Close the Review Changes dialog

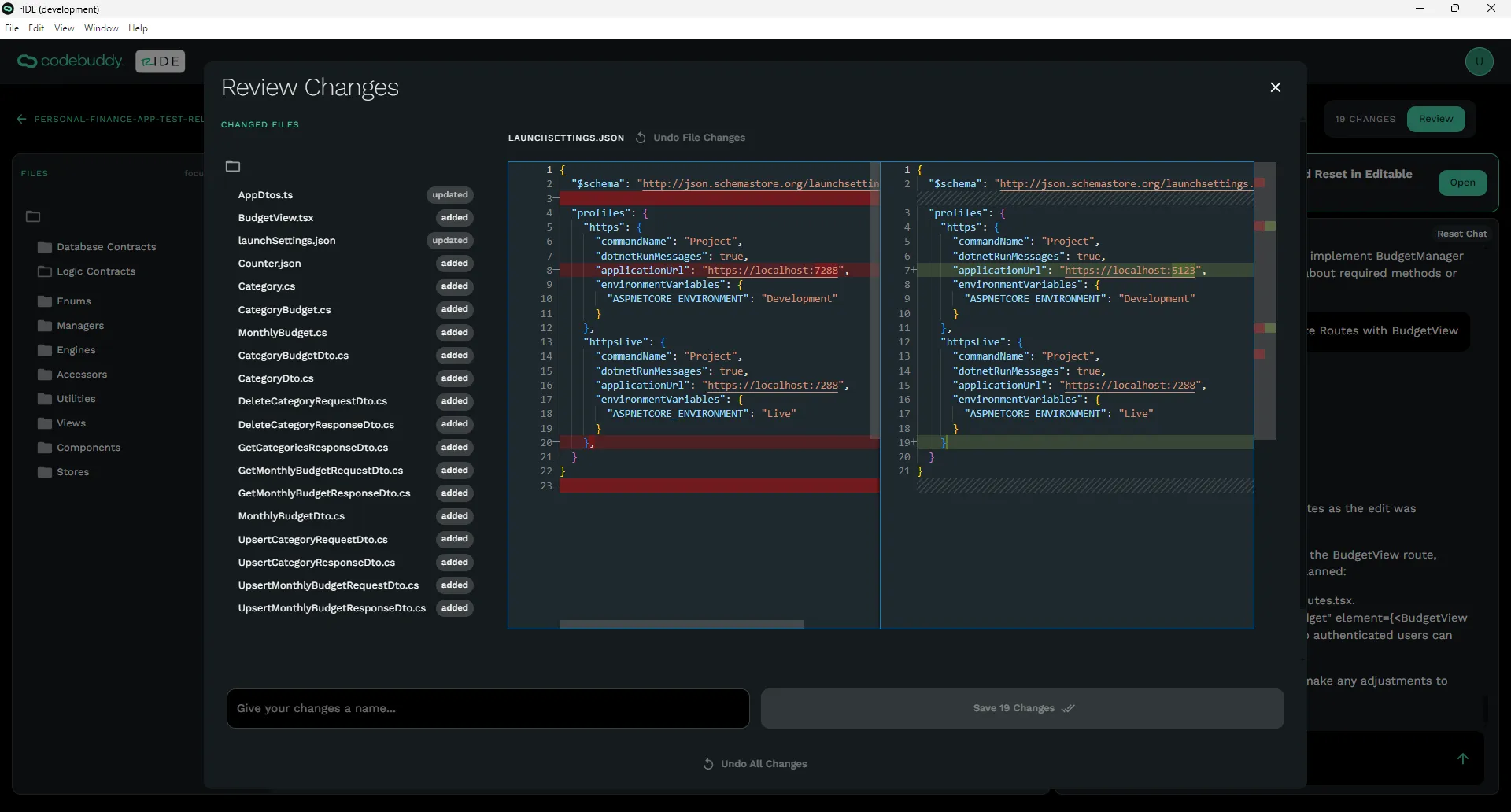[1276, 87]
